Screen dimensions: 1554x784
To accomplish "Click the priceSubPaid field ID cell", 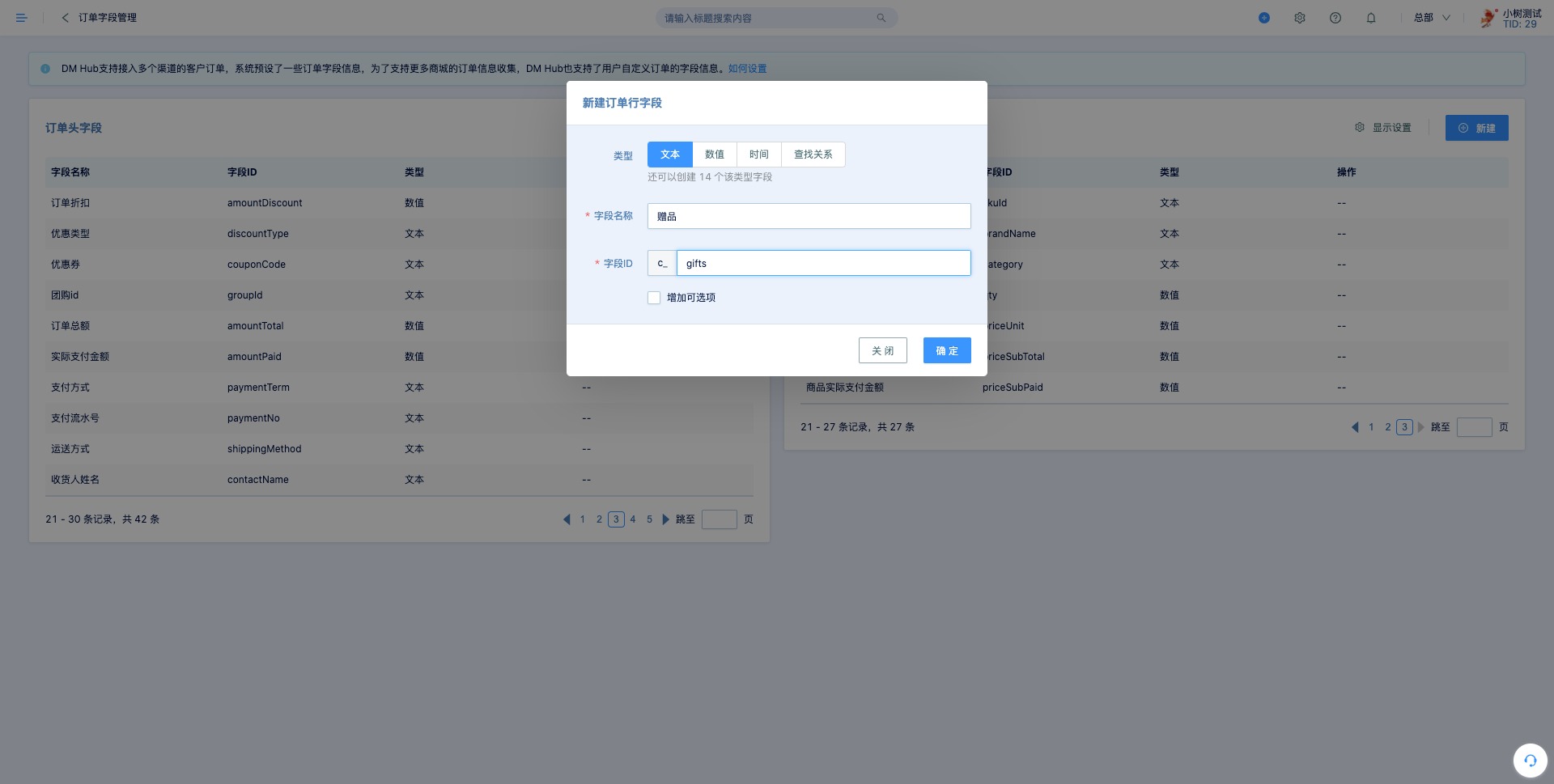I will tap(1013, 388).
